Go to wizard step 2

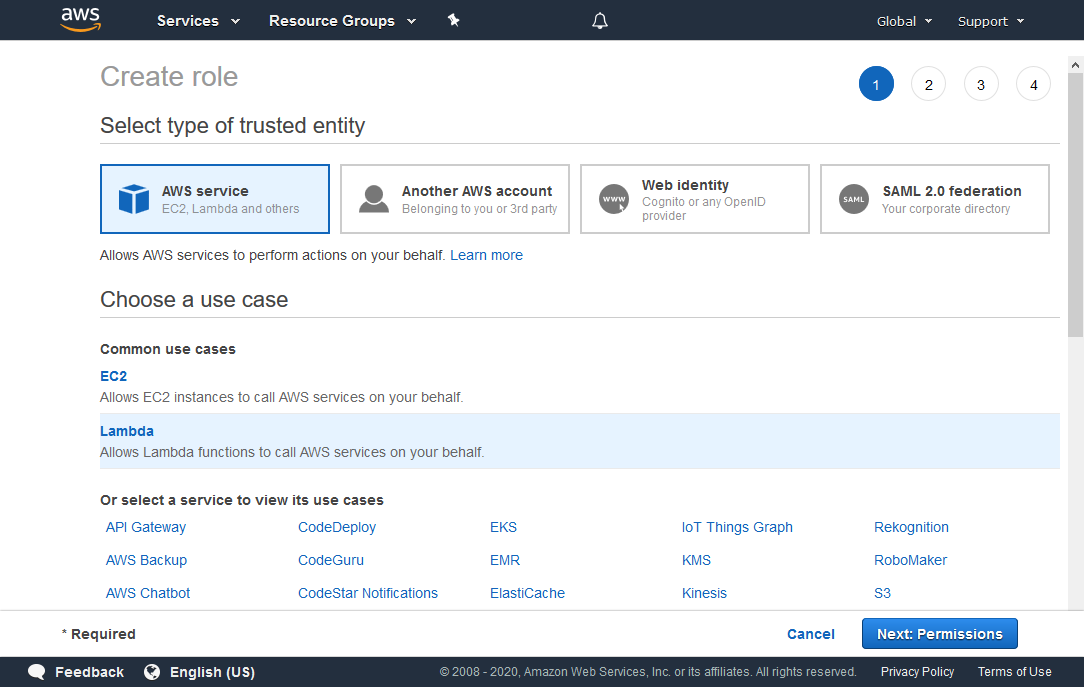928,84
